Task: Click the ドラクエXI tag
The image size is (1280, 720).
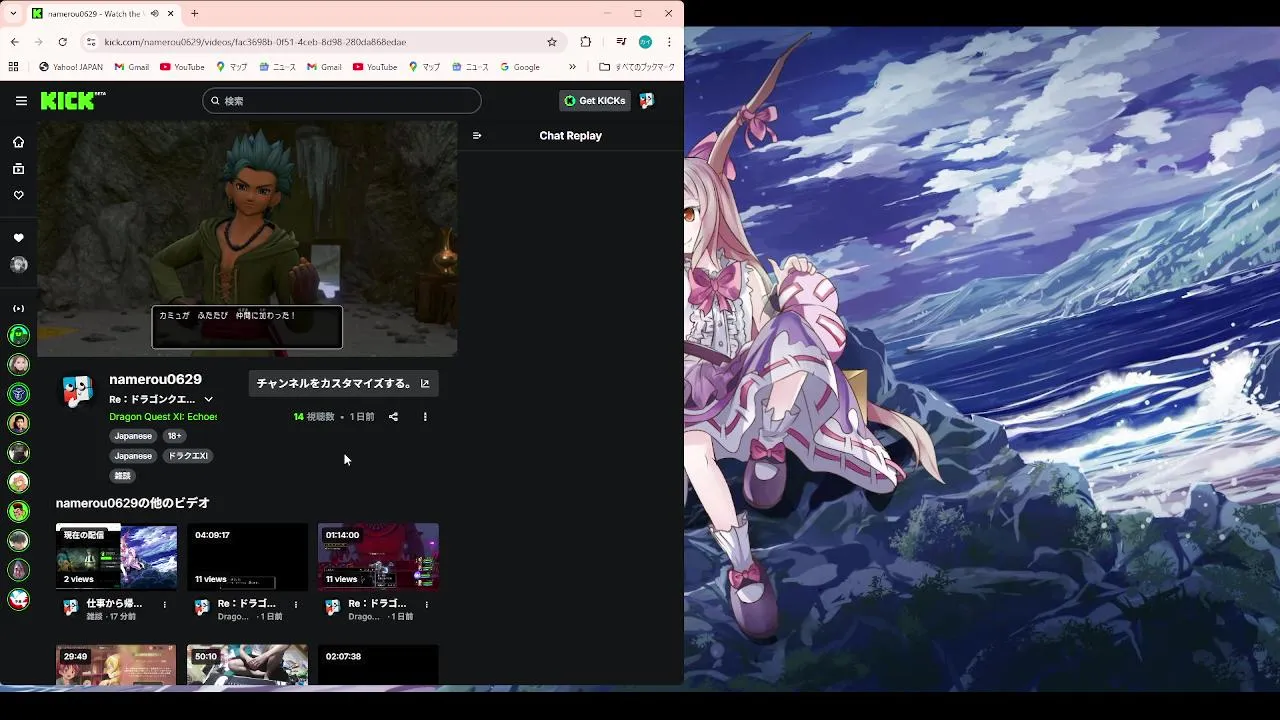Action: point(187,456)
